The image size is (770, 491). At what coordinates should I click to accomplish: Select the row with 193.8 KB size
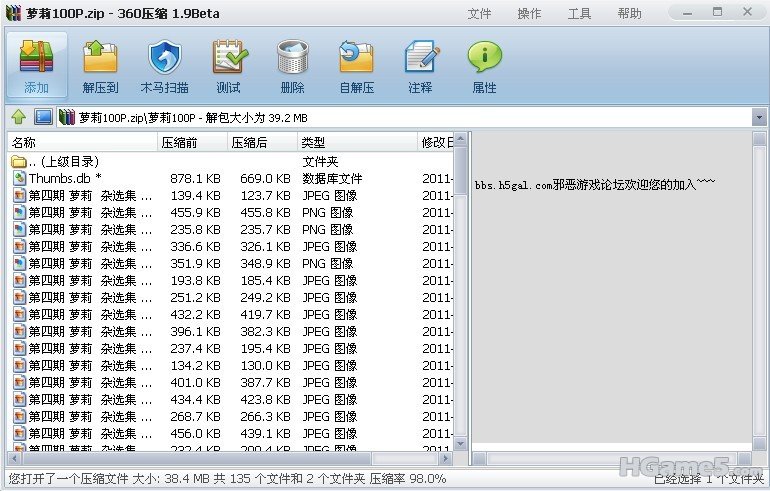click(x=230, y=280)
